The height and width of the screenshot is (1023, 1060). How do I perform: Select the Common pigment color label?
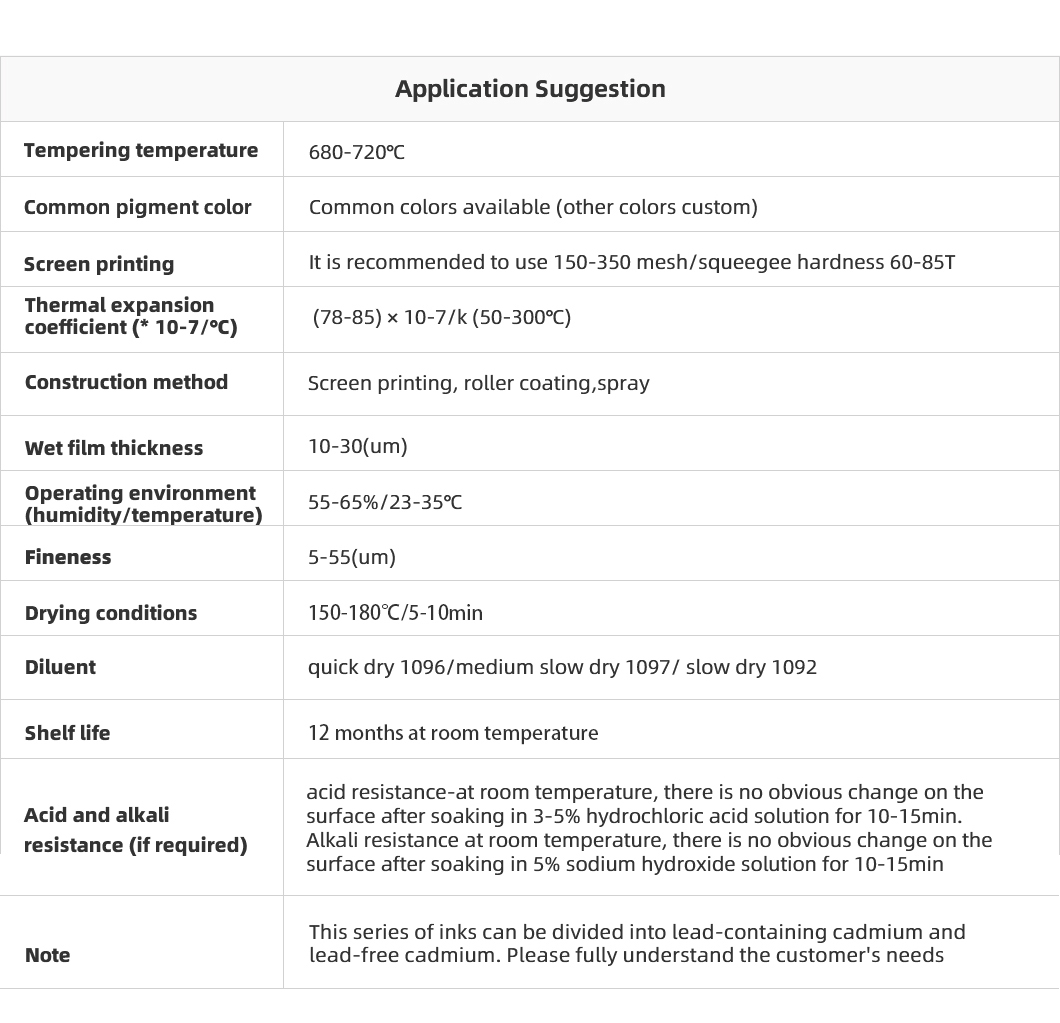[x=137, y=207]
